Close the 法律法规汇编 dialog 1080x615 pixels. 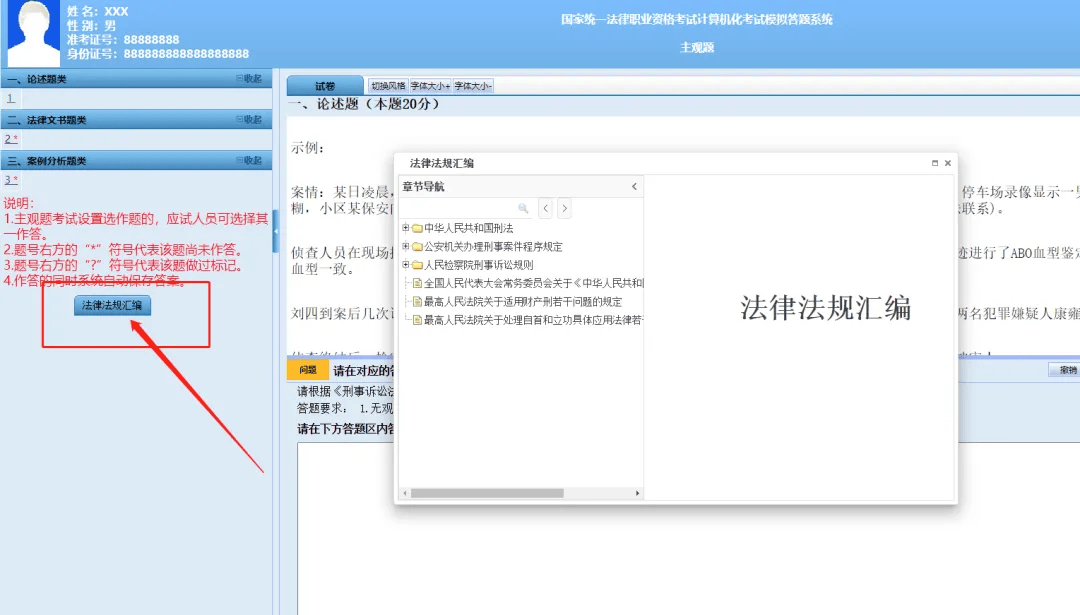(x=948, y=163)
